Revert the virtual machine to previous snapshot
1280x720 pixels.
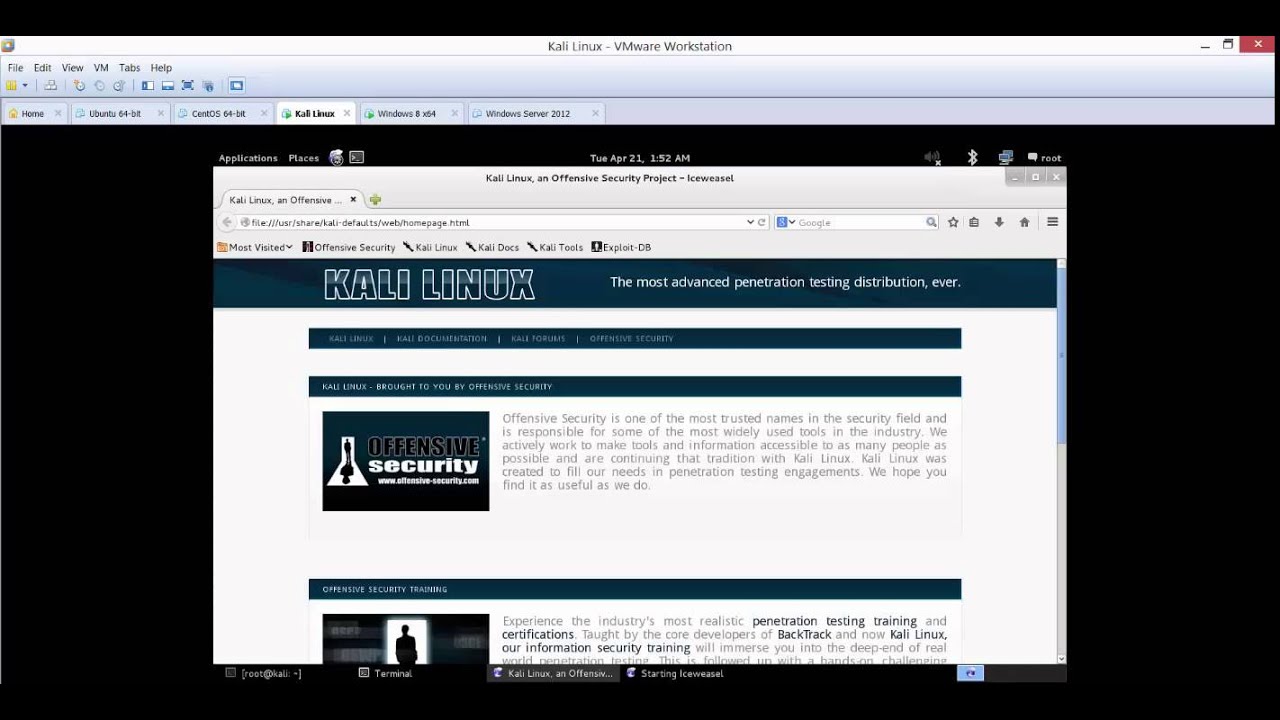(x=99, y=86)
